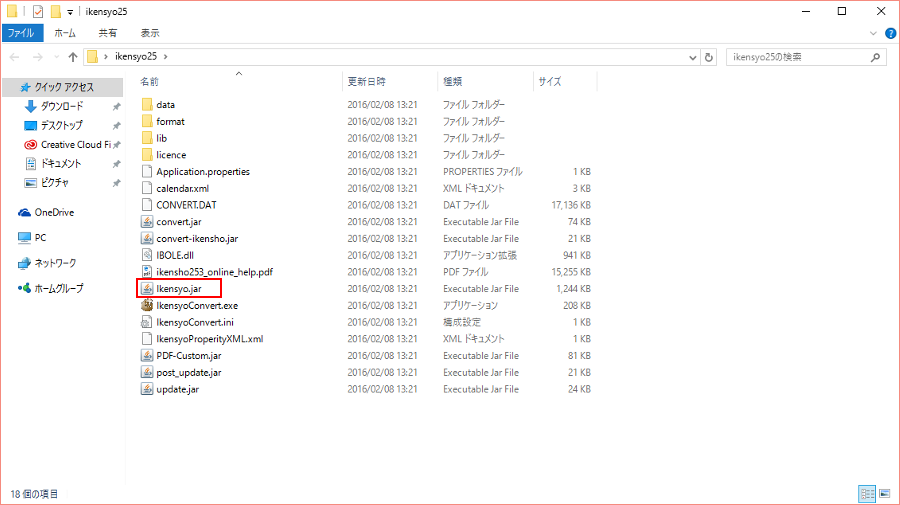This screenshot has width=900, height=505.
Task: Select update.jar Java icon
Action: 147,389
